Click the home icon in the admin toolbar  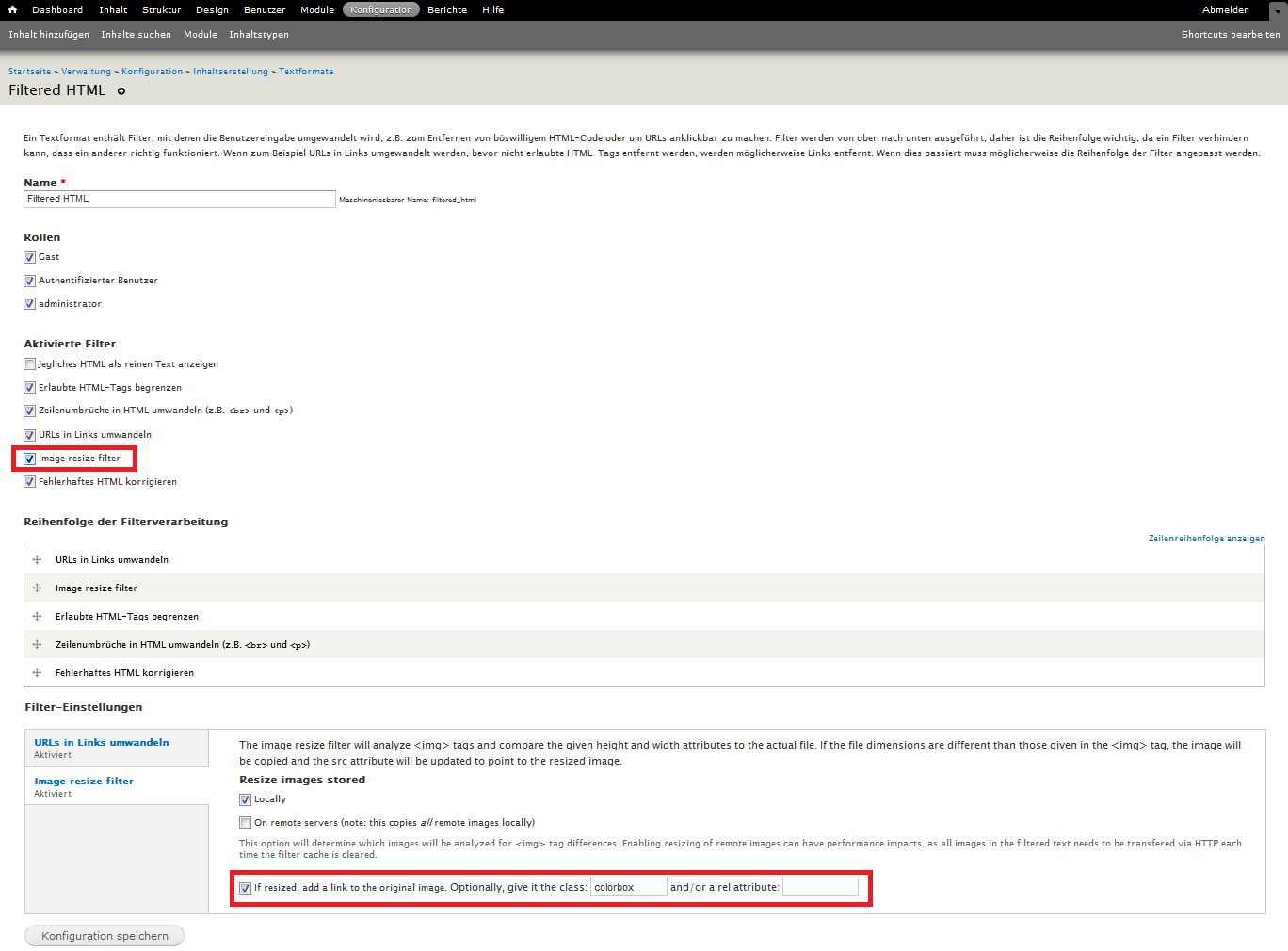point(13,9)
